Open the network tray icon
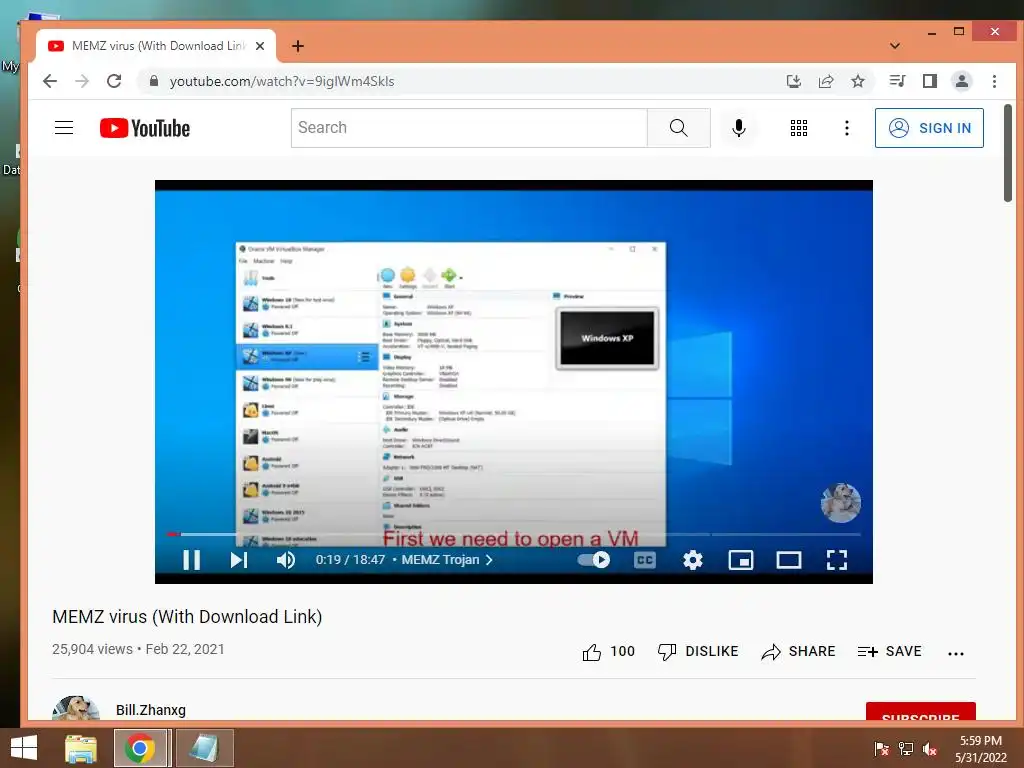This screenshot has width=1024, height=768. pyautogui.click(x=906, y=748)
